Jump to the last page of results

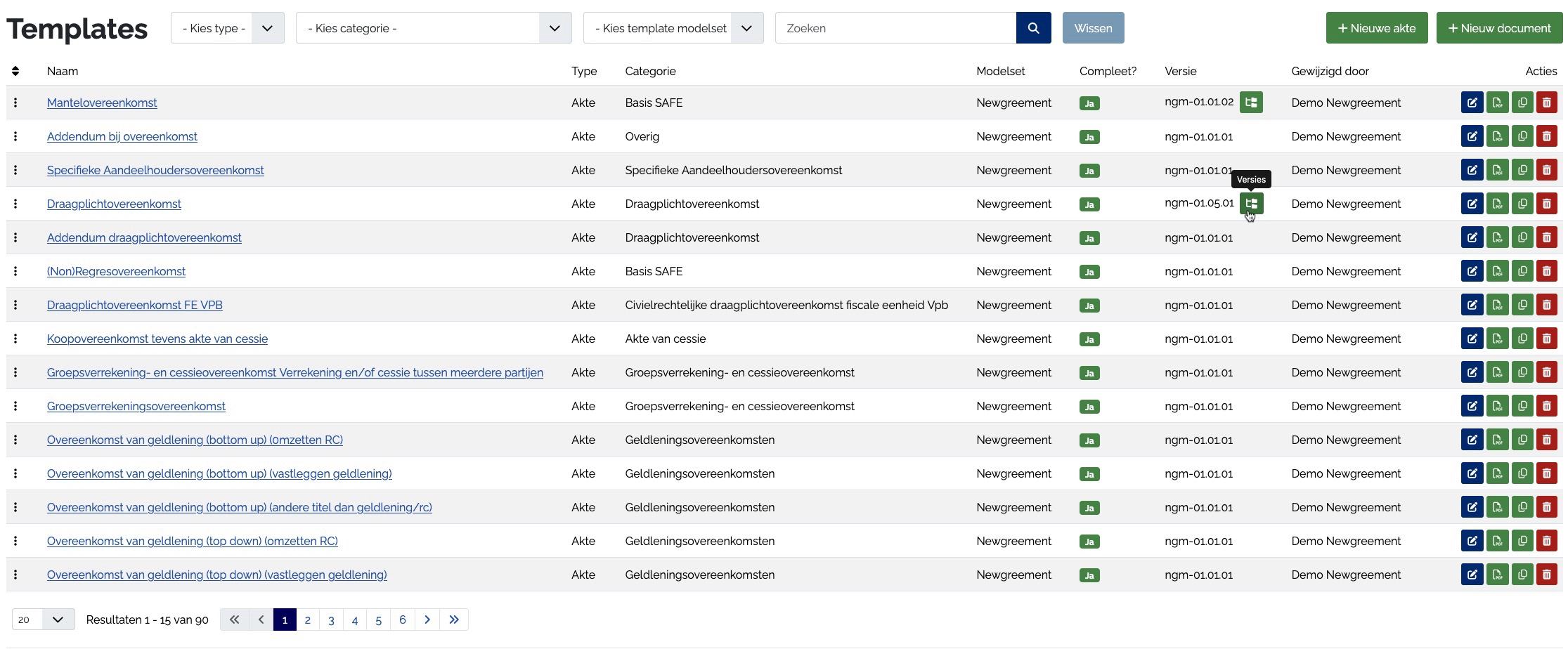click(454, 619)
